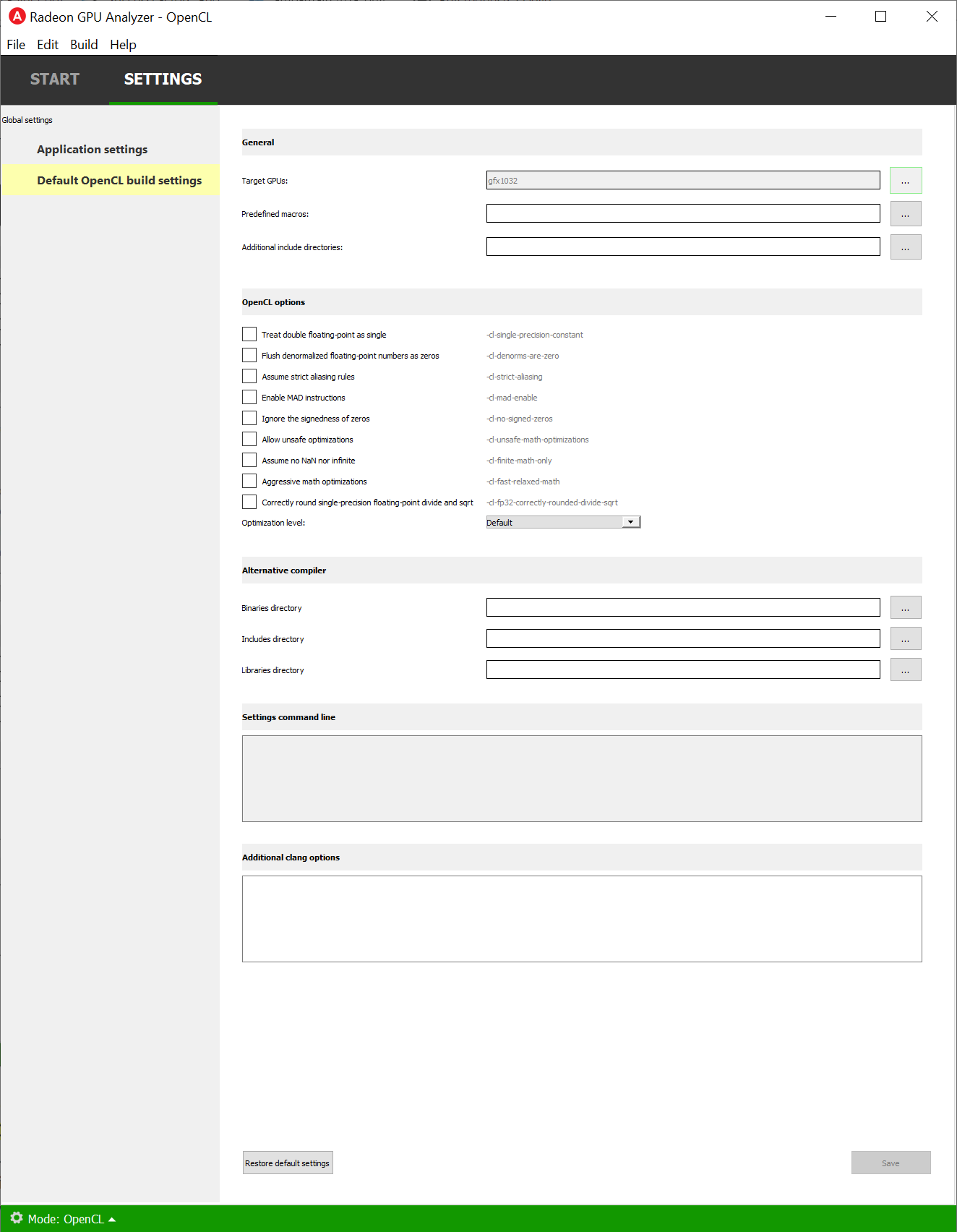Click the Radeon GPU Analyzer logo icon

[17, 16]
